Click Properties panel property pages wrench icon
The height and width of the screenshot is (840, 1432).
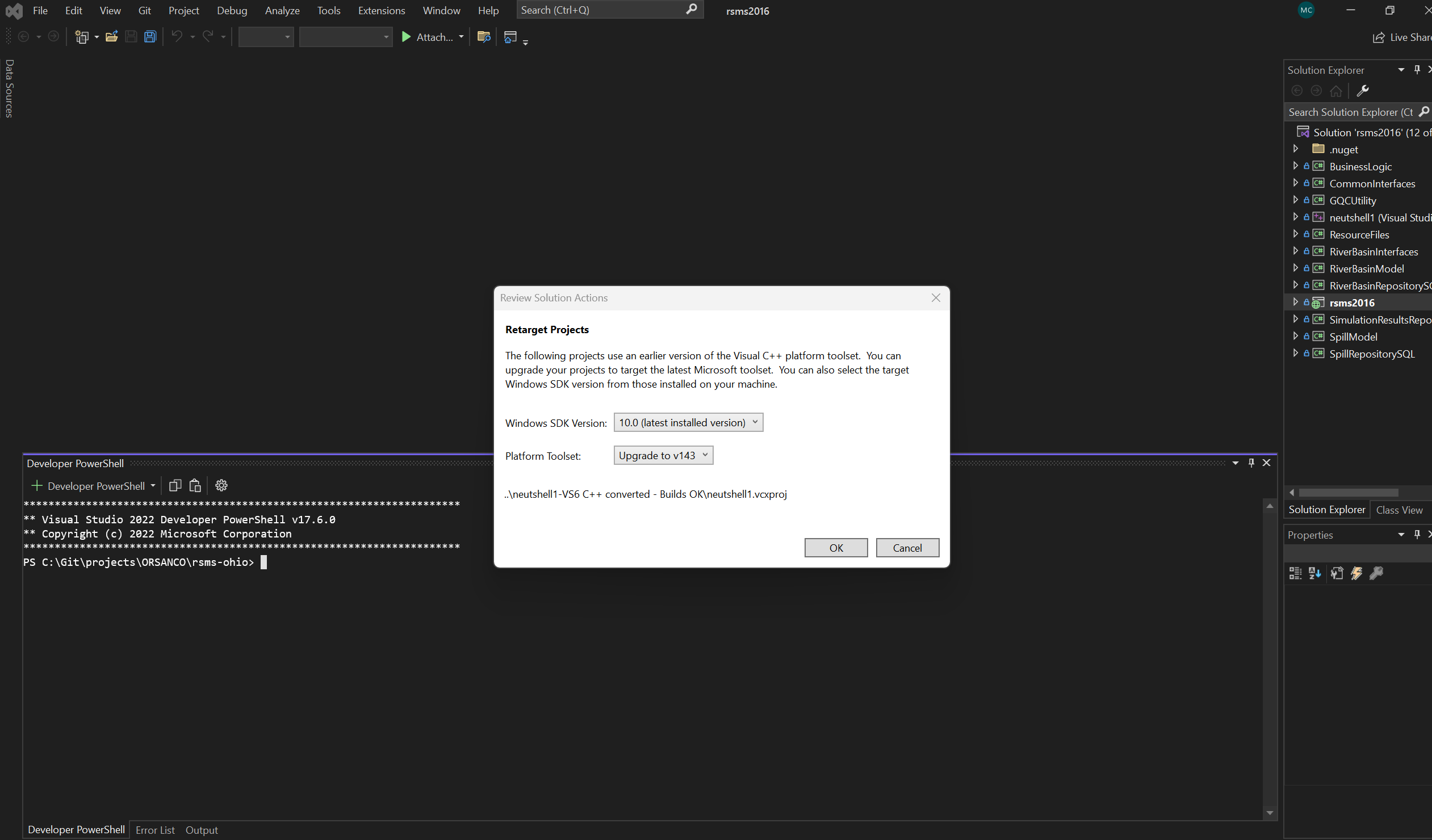[1376, 573]
